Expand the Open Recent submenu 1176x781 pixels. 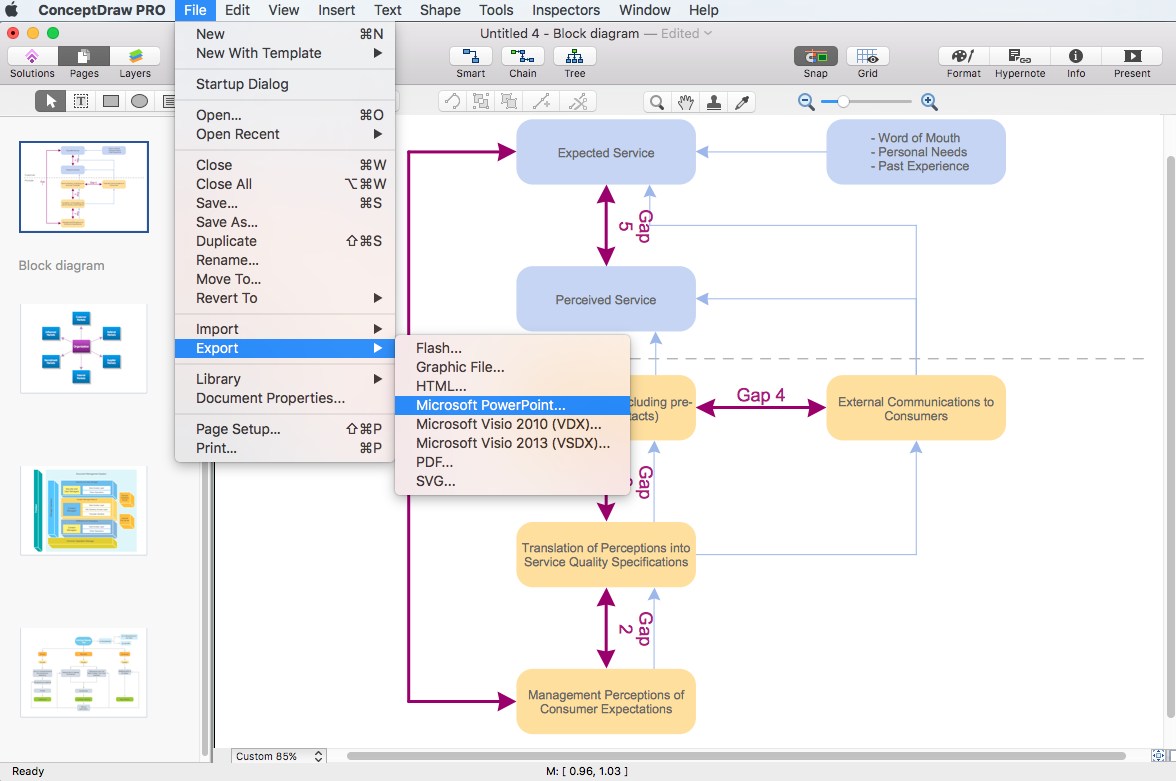tap(285, 134)
